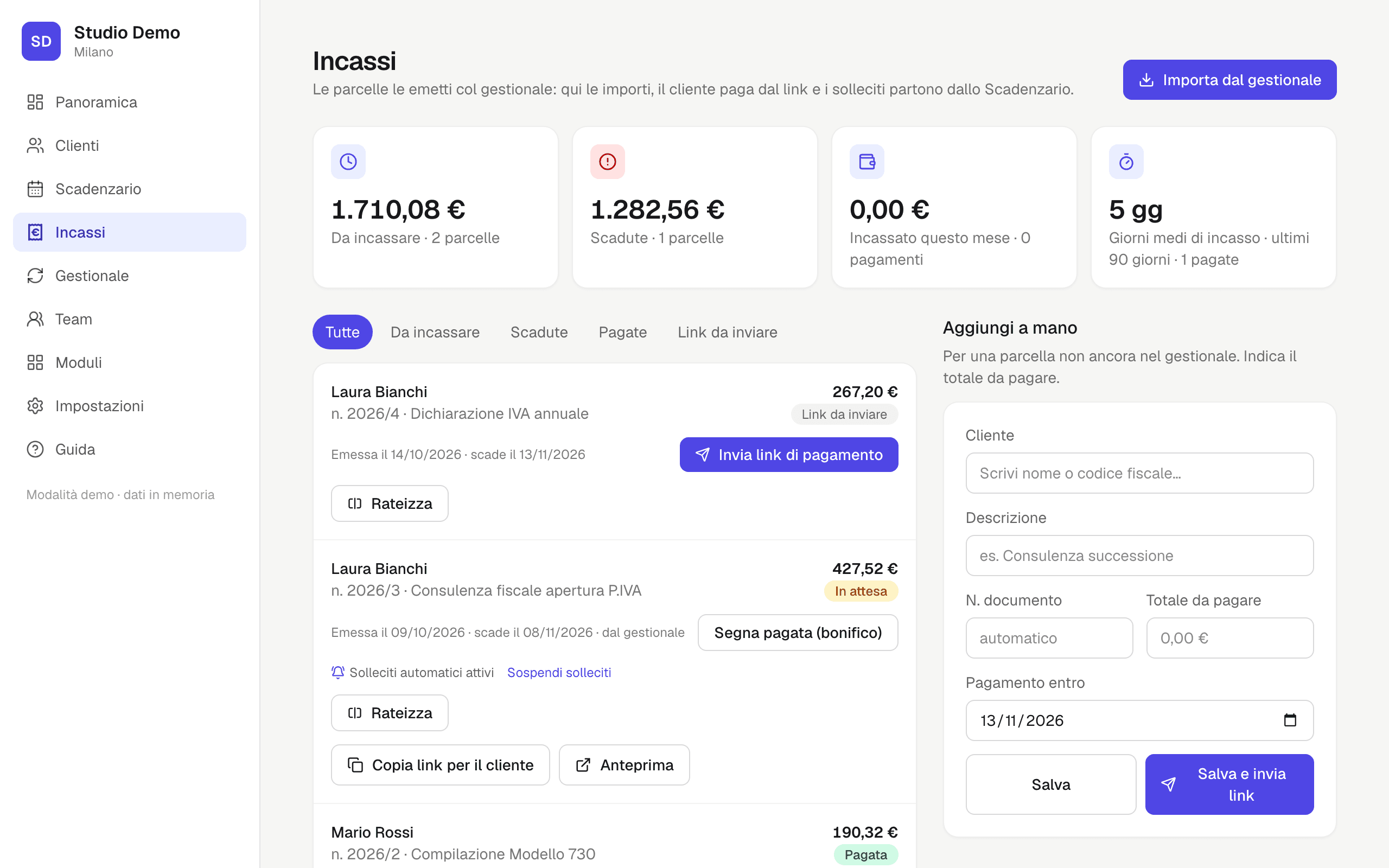Focus the Cliente name input field
Viewport: 1389px width, 868px height.
point(1140,473)
